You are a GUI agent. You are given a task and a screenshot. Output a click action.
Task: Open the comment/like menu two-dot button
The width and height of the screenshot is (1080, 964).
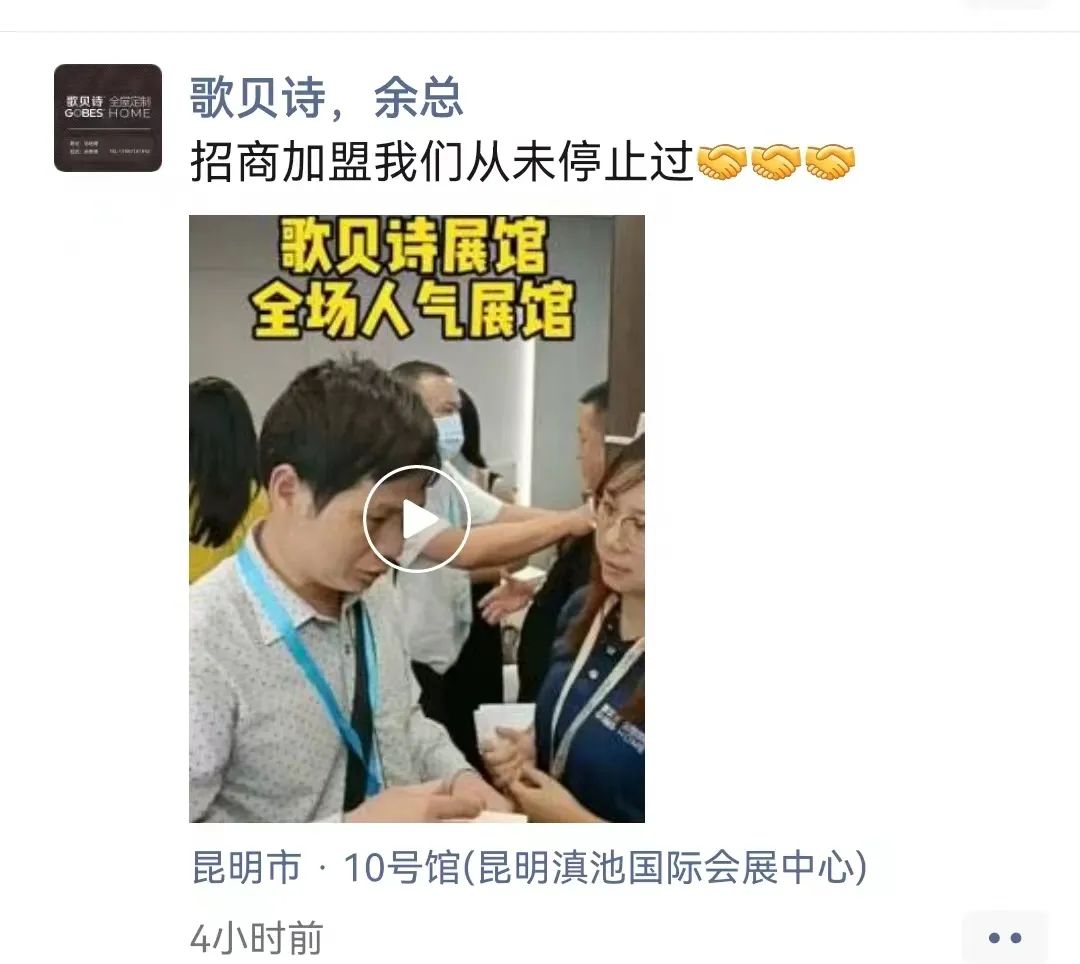1004,937
